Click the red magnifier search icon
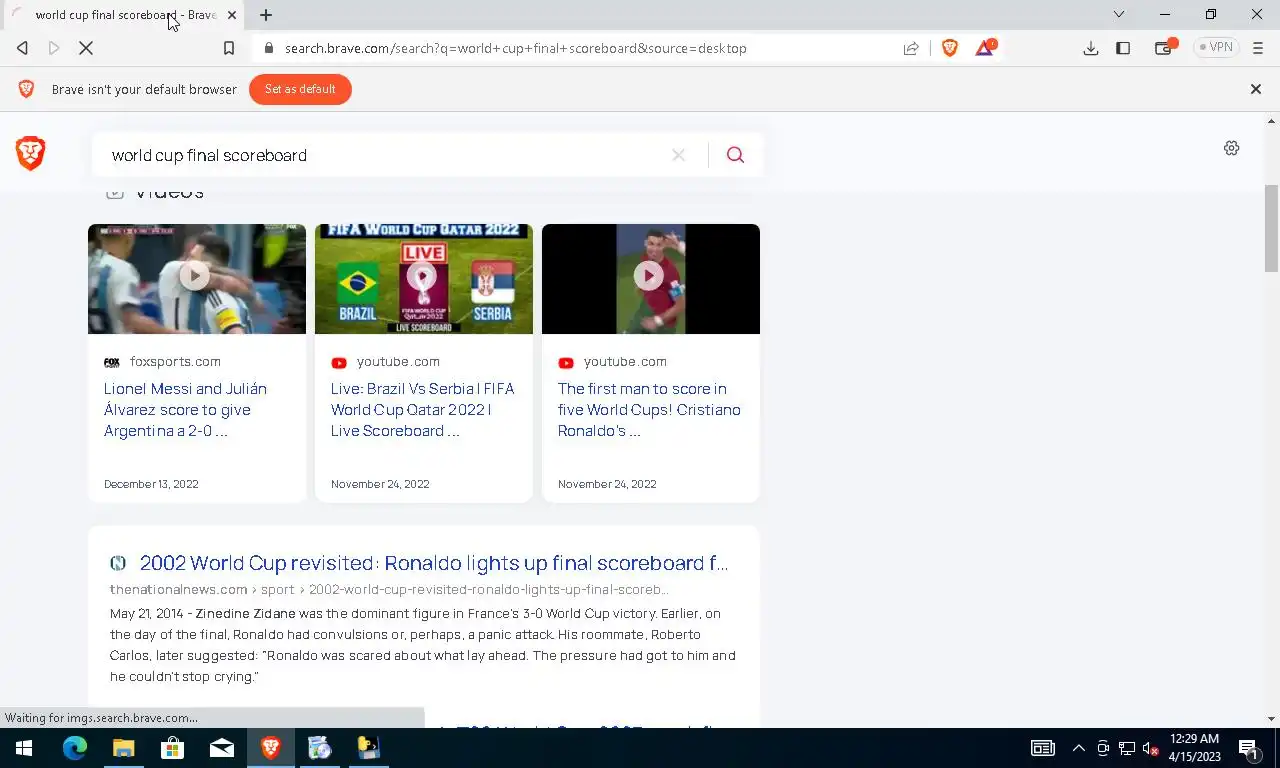 click(735, 155)
